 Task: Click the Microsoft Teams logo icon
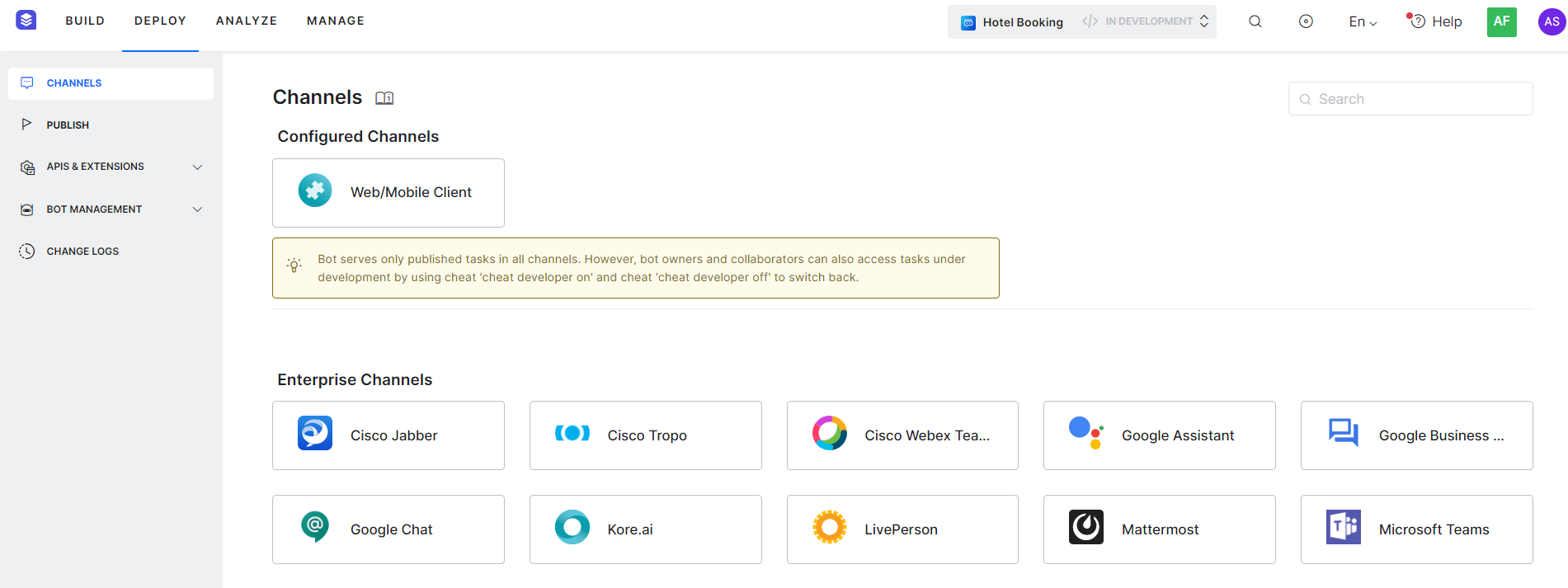(1344, 527)
